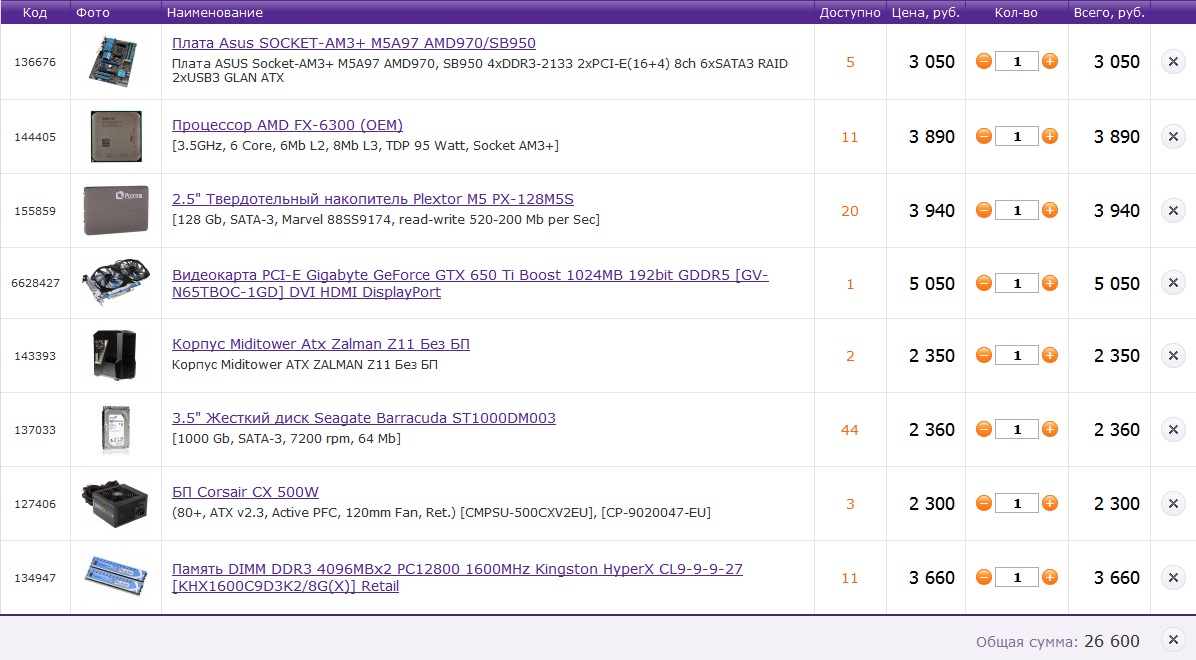Click quantity field for Corsair CX 500W
Viewport: 1196px width, 660px height.
point(1017,504)
